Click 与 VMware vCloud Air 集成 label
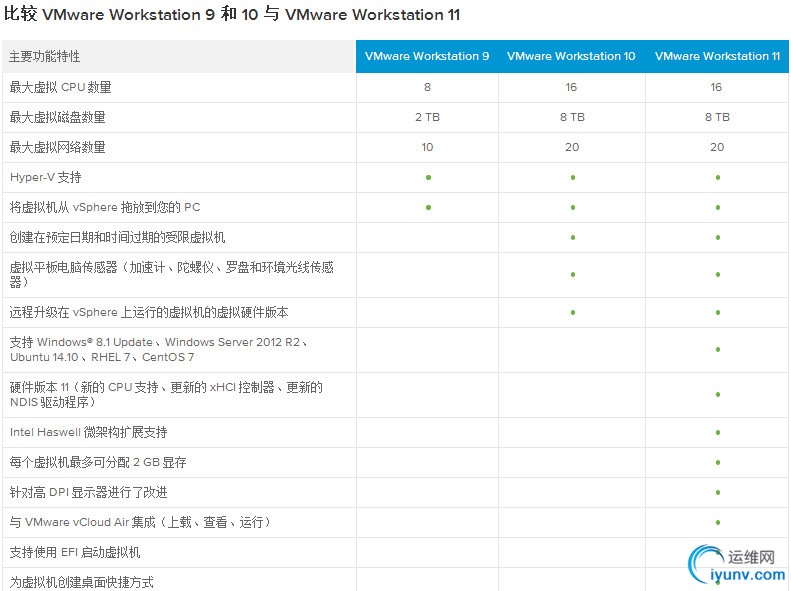 [141, 522]
